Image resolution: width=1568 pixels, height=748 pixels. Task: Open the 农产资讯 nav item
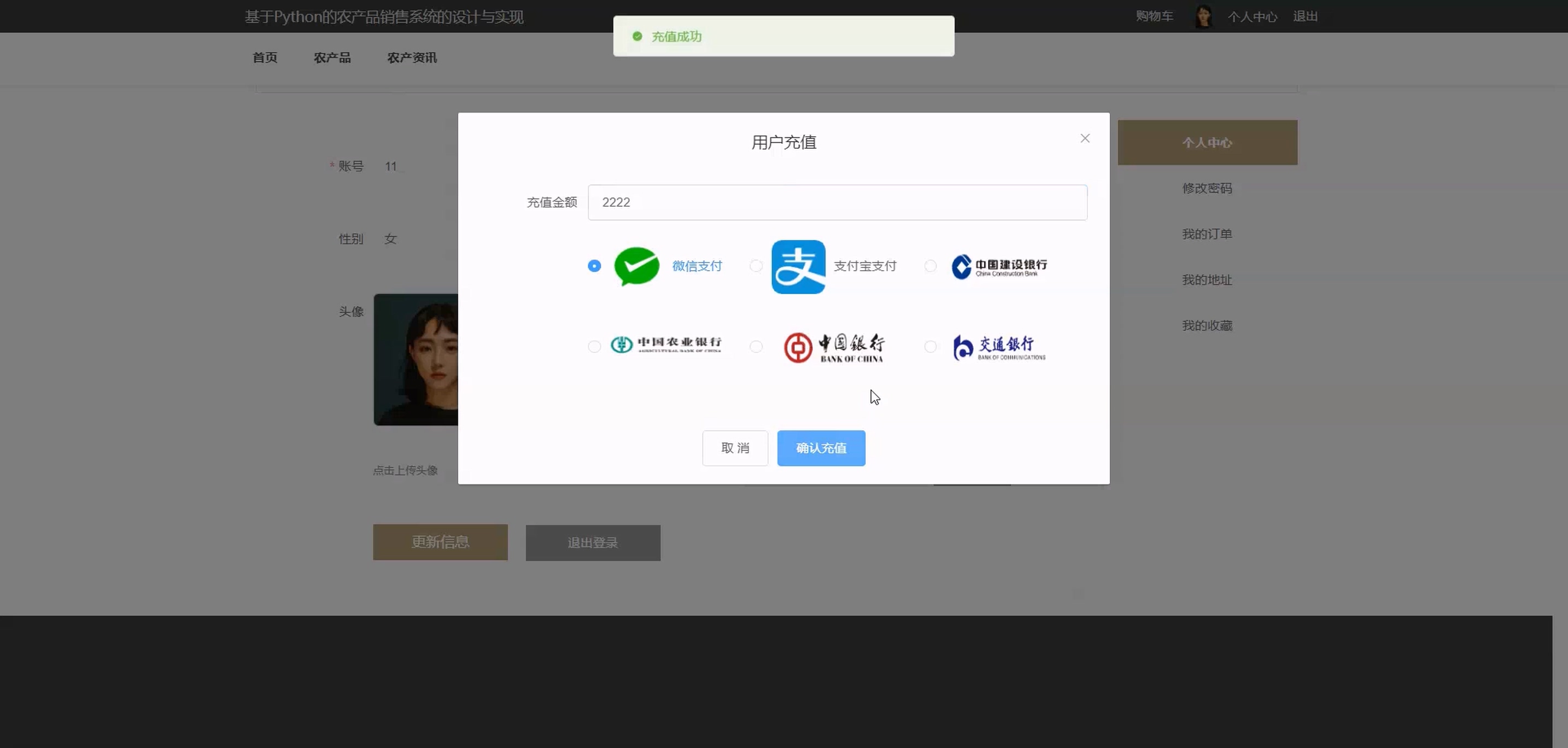[412, 58]
